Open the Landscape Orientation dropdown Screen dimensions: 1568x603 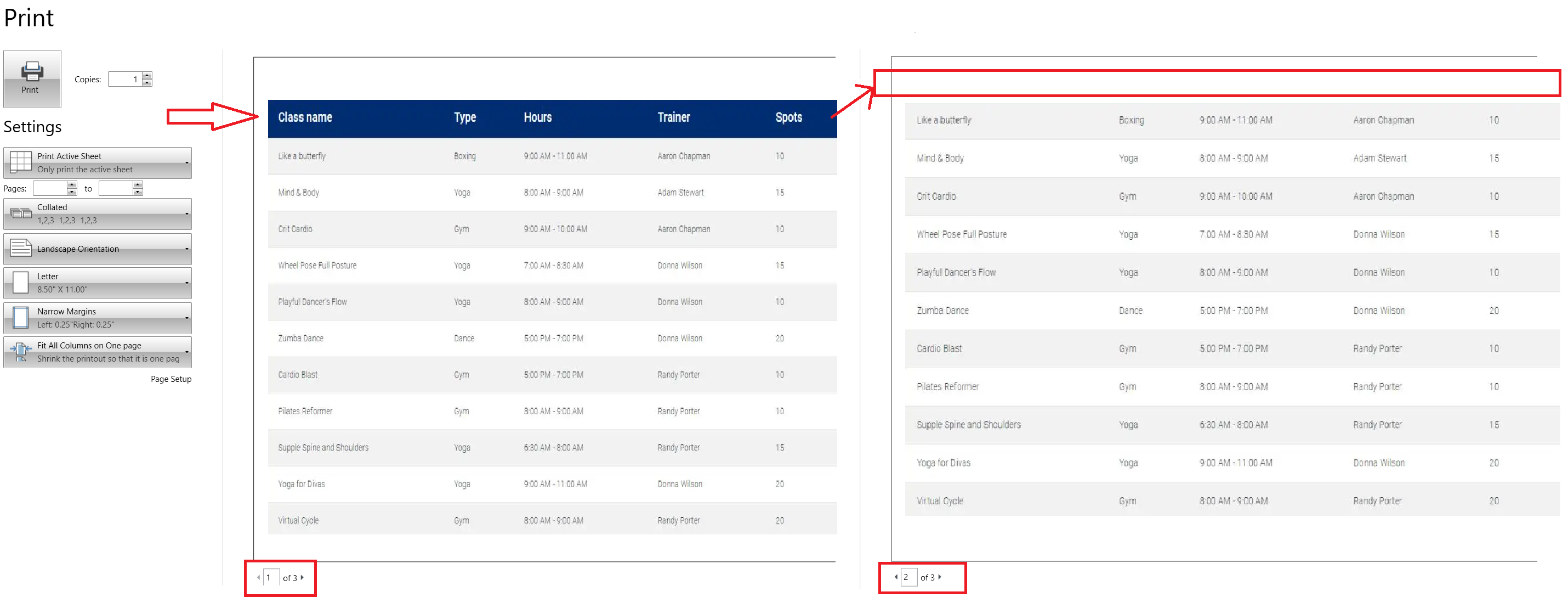click(98, 249)
